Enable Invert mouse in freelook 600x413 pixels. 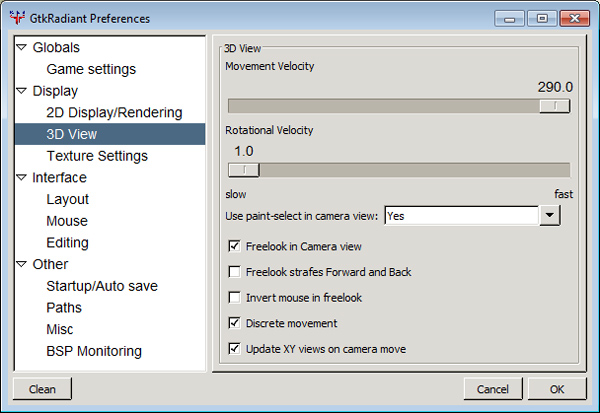point(234,297)
